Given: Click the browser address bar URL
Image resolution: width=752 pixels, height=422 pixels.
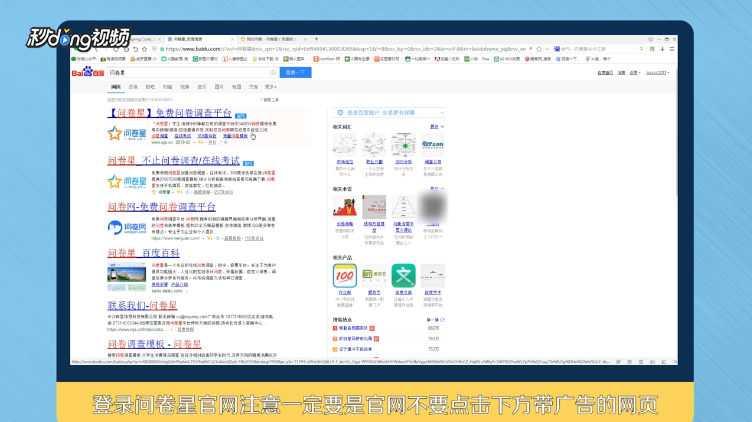Looking at the screenshot, I should pos(346,49).
